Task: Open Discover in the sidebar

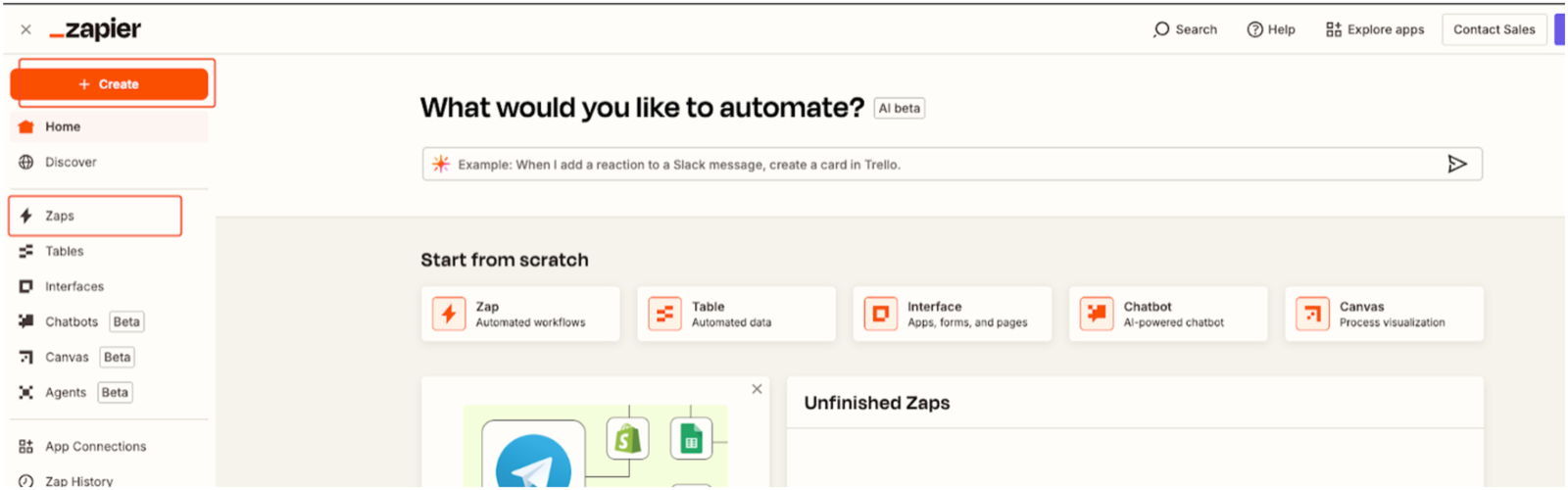Action: 109,162
